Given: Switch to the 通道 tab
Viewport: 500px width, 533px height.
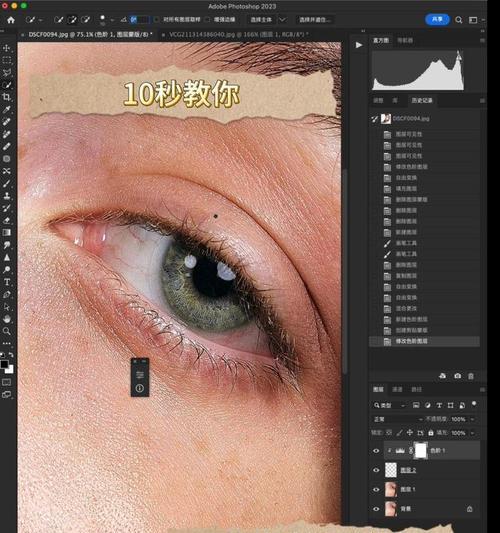Looking at the screenshot, I should (397, 389).
